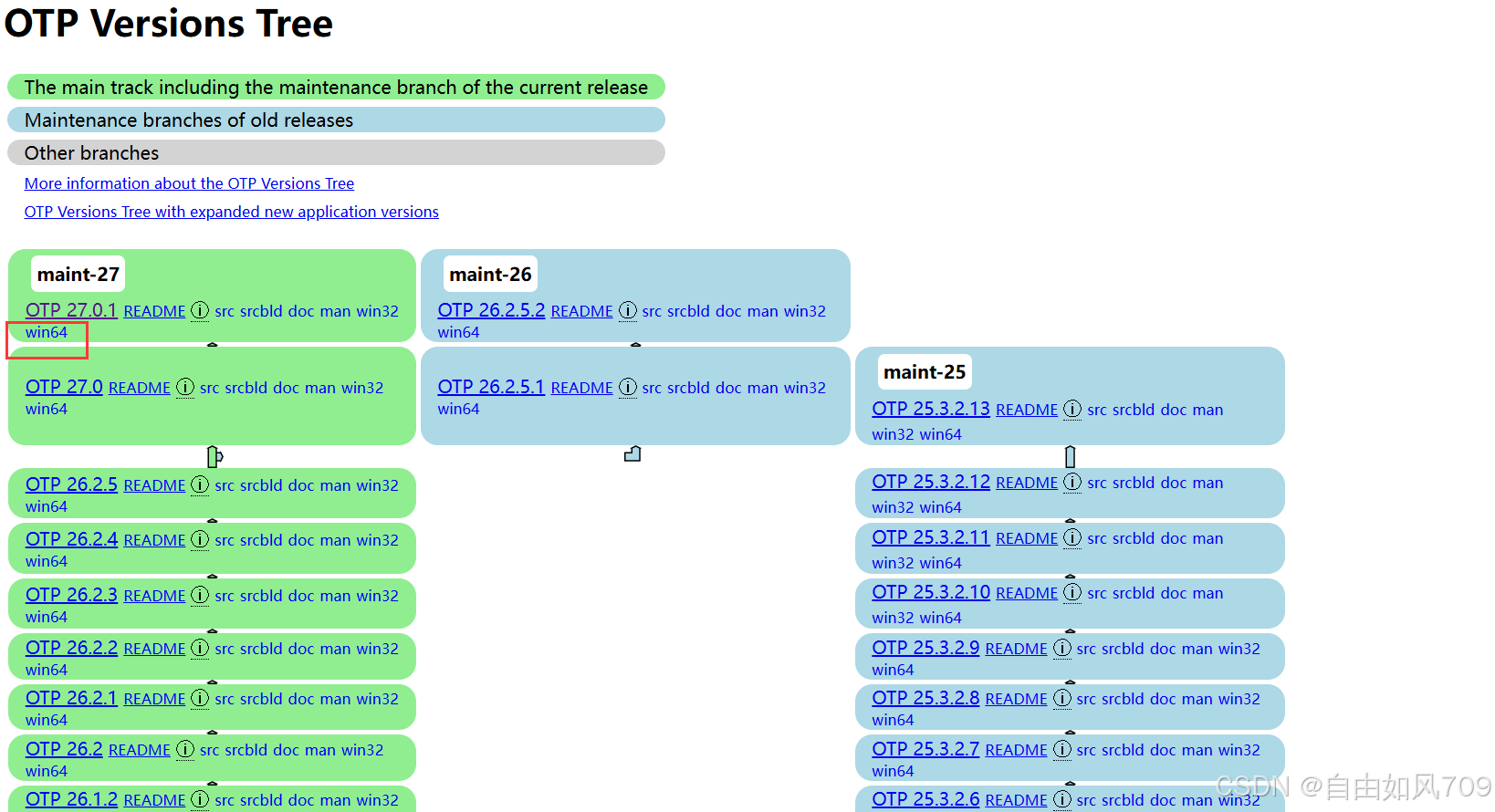This screenshot has width=1495, height=812.
Task: Click info icon beside OTP 27.0.1 README
Action: pyautogui.click(x=200, y=311)
